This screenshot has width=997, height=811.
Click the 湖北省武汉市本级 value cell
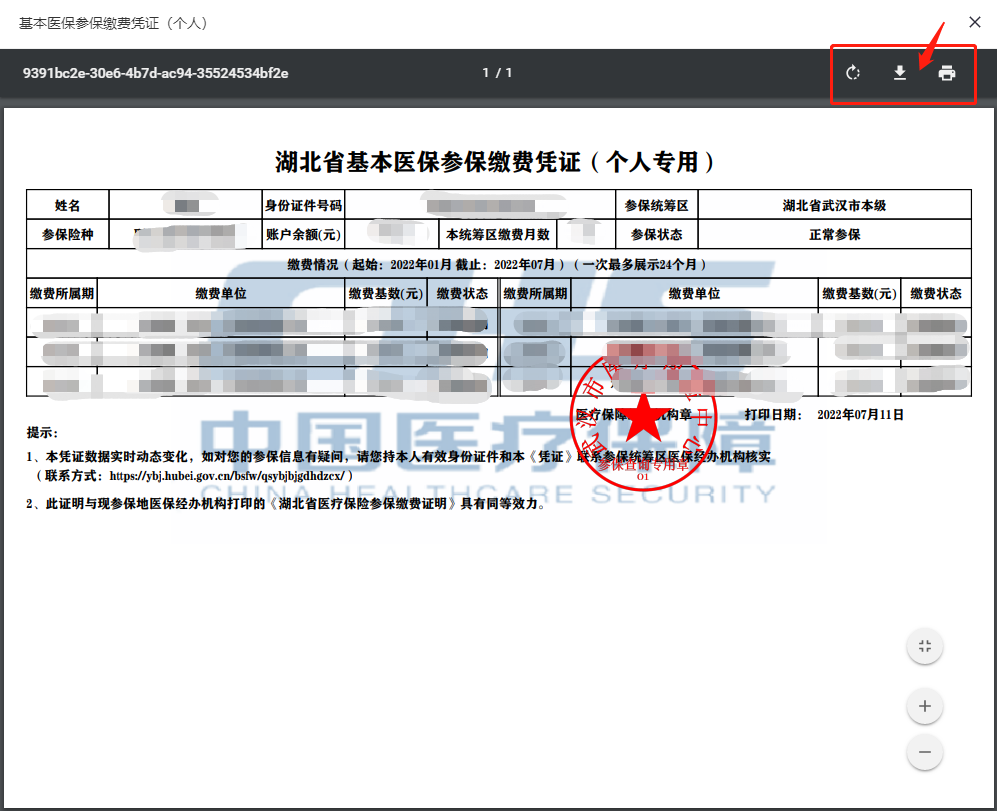[x=834, y=205]
